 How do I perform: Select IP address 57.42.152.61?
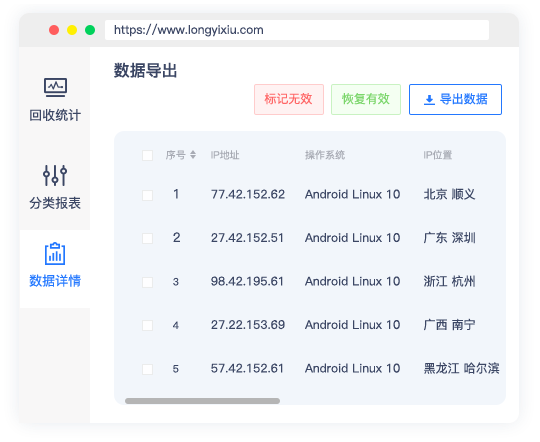(247, 368)
